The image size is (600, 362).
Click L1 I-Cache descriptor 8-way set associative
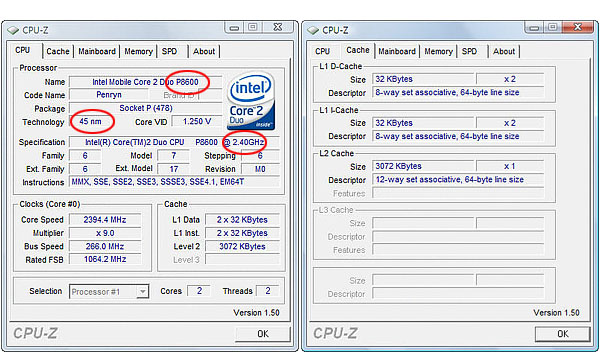[458, 136]
